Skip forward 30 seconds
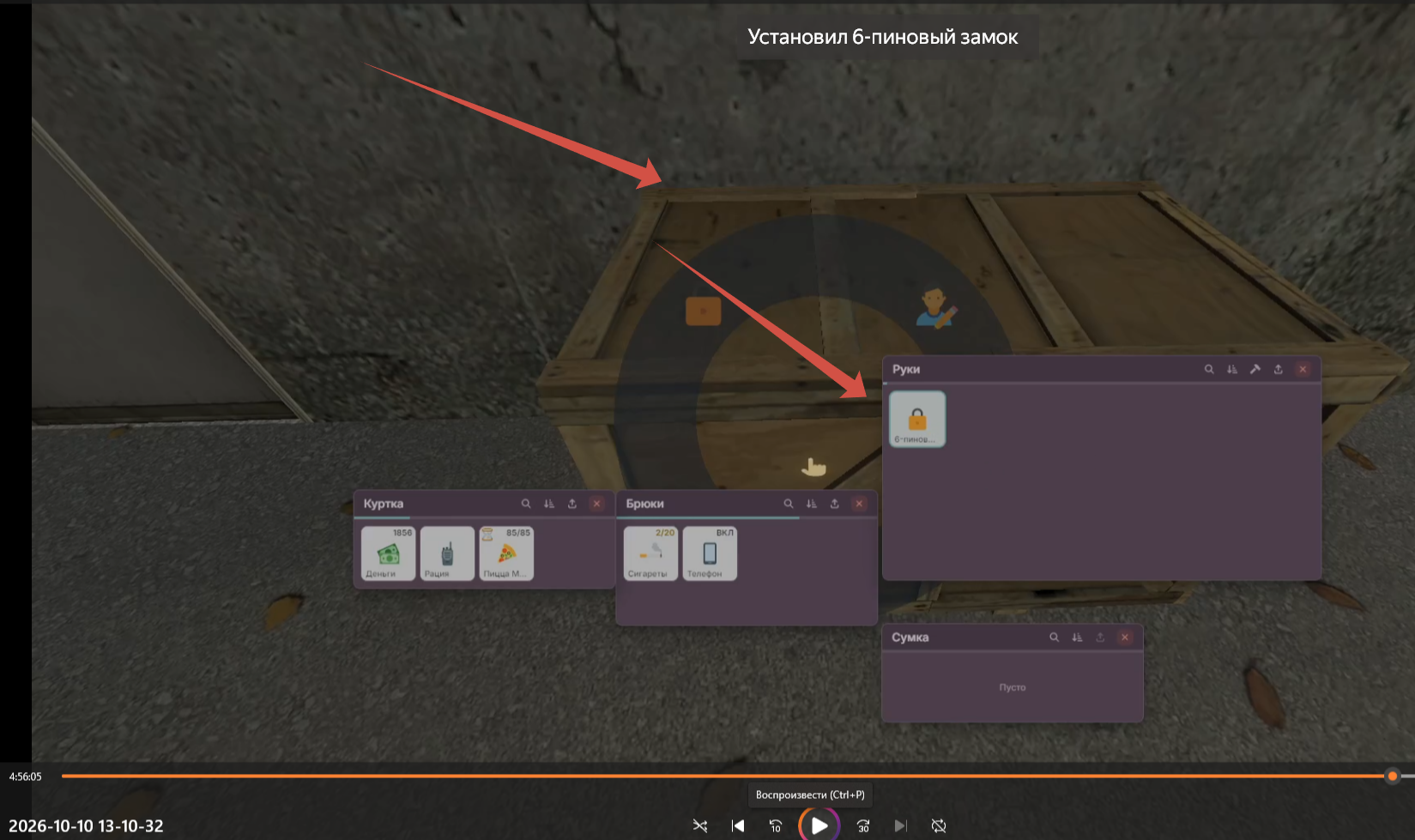The height and width of the screenshot is (840, 1415). click(x=863, y=825)
